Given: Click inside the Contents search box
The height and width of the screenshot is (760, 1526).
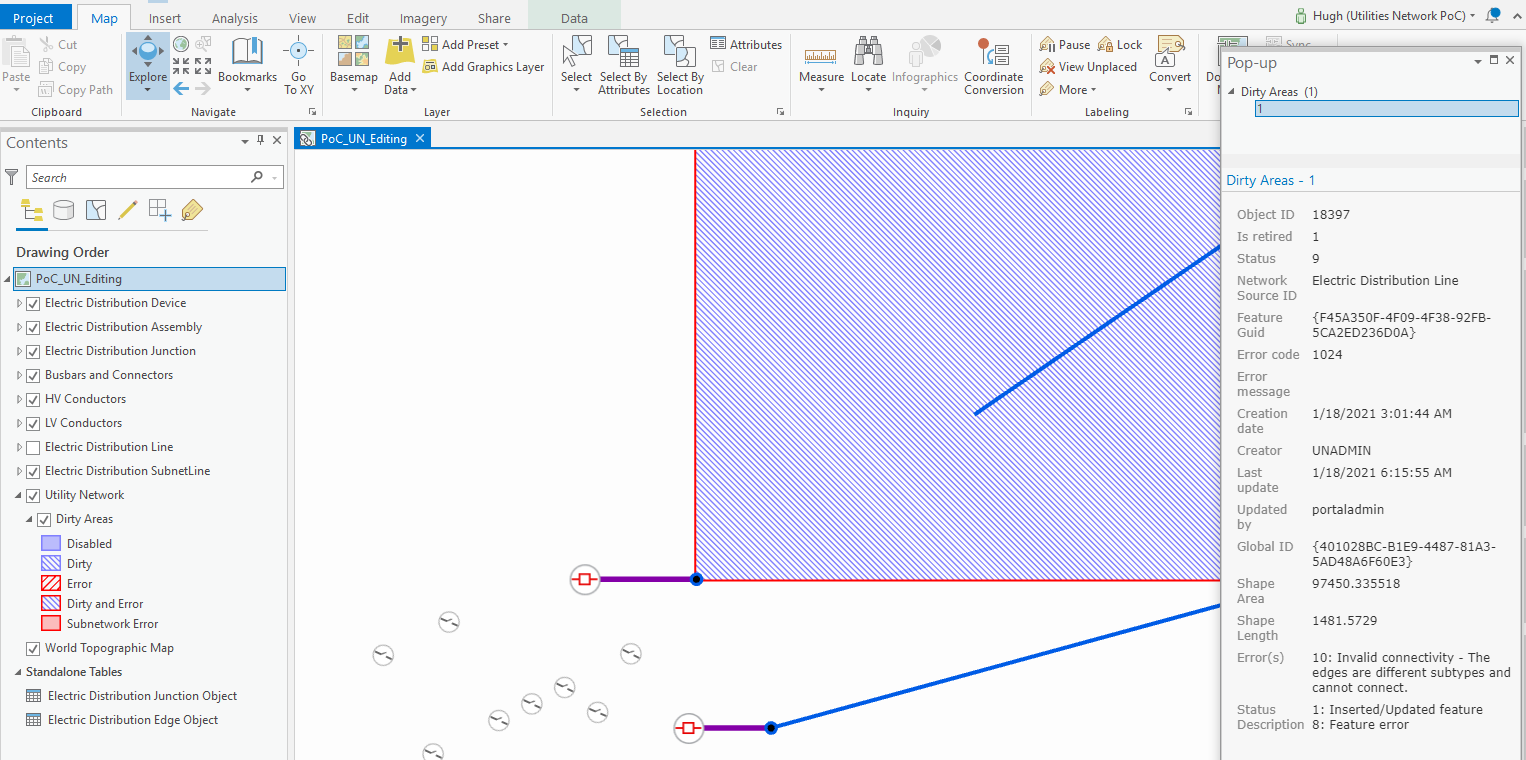Looking at the screenshot, I should [150, 177].
